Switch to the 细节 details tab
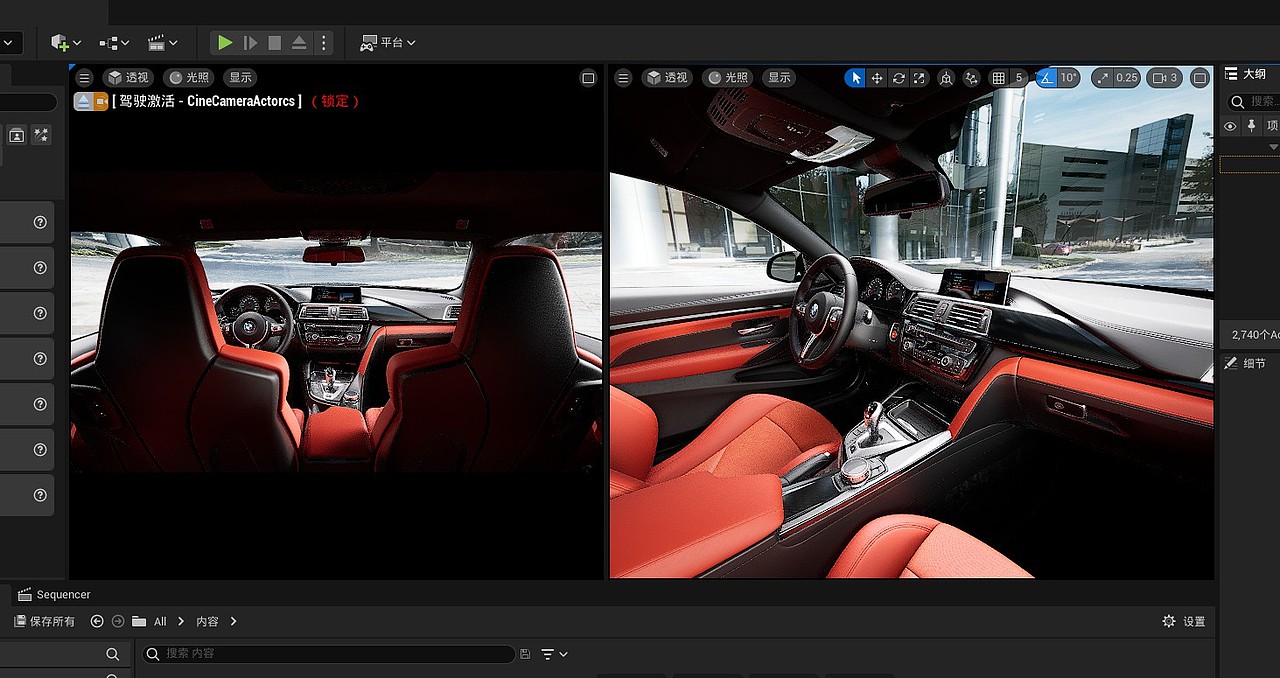 click(x=1246, y=363)
